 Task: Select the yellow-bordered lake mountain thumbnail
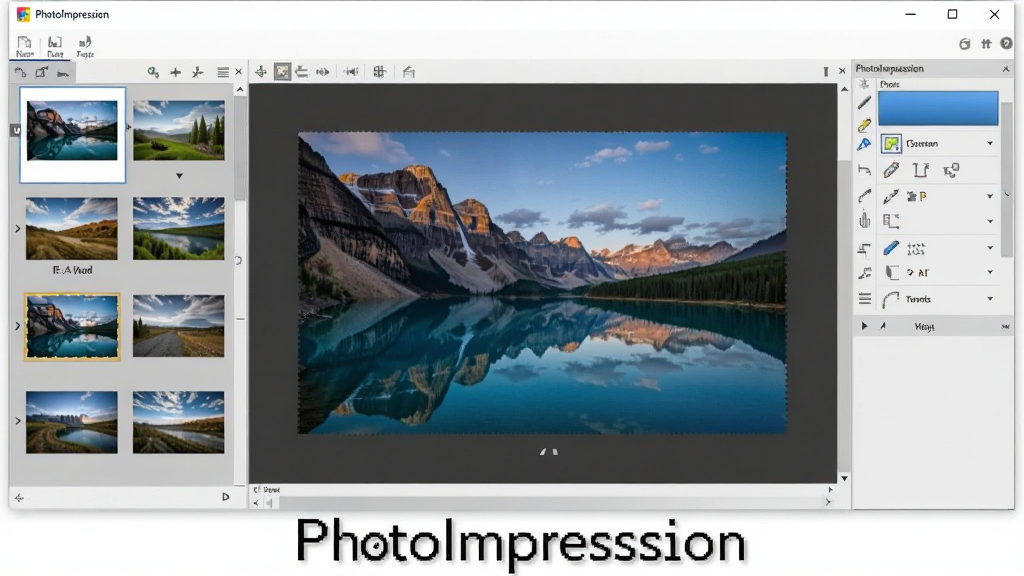(x=72, y=327)
